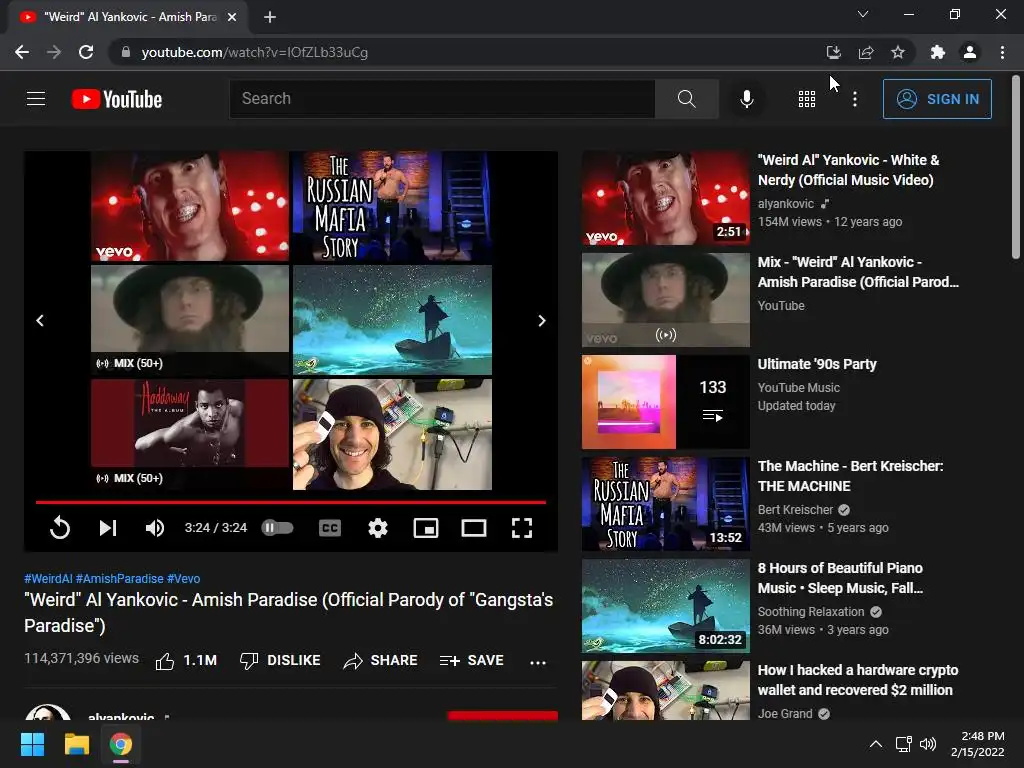1024x768 pixels.
Task: Open sidebar White & Nerdy video title
Action: tap(848, 170)
